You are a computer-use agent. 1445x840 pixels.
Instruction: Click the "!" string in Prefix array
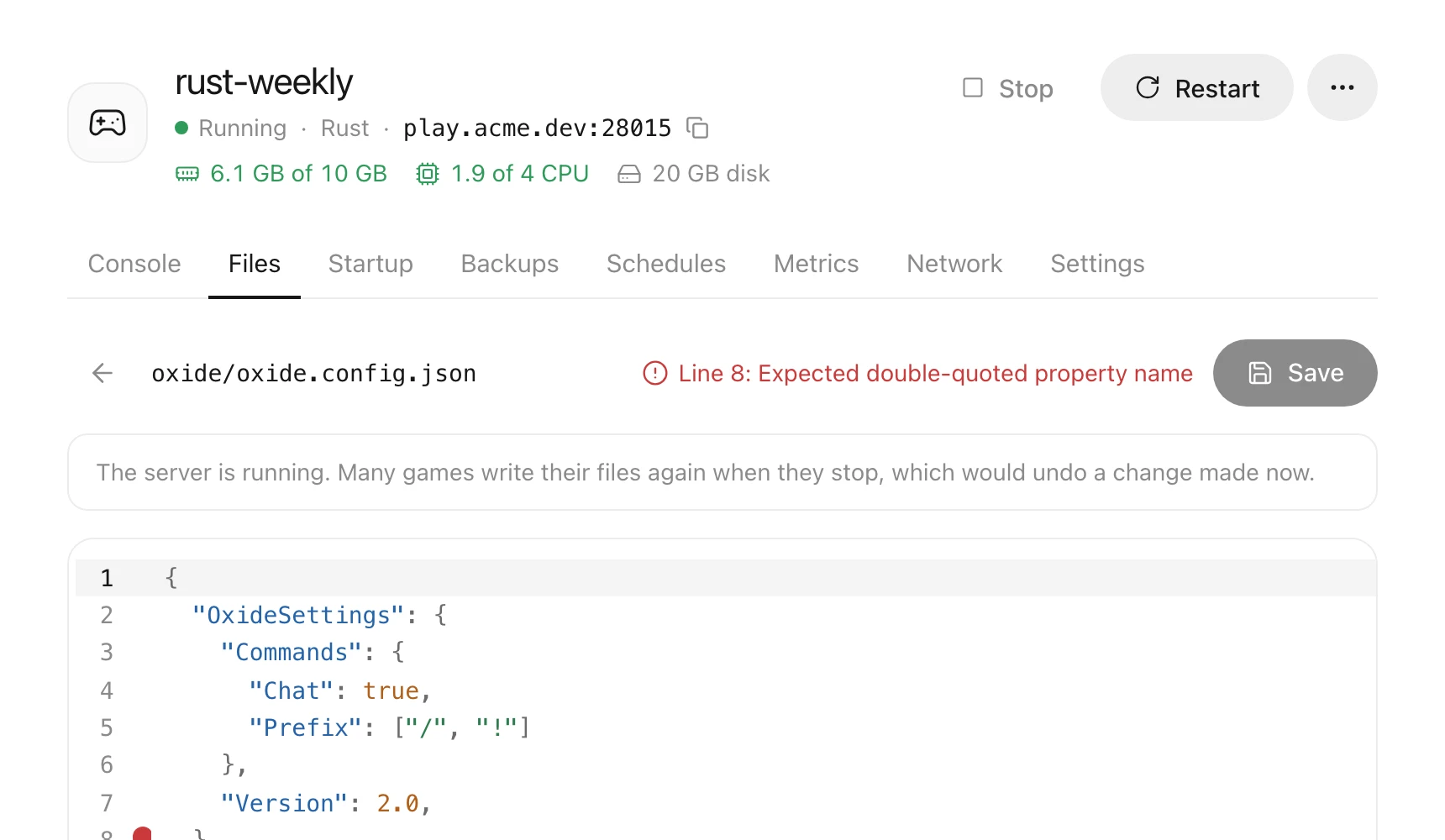point(497,727)
